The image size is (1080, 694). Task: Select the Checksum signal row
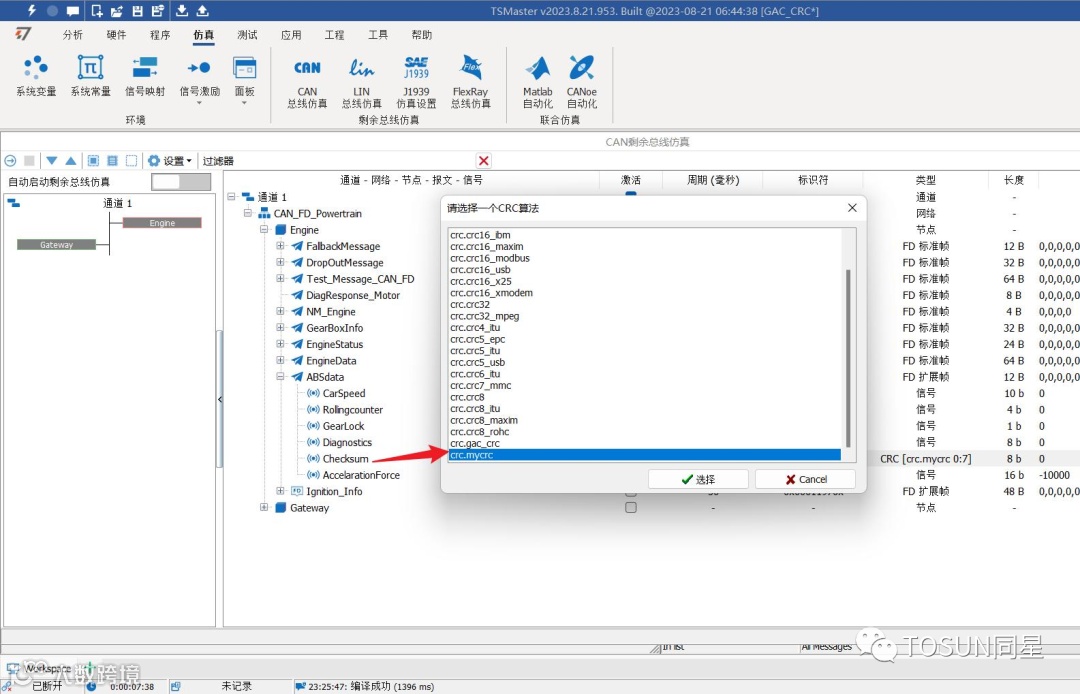(345, 459)
